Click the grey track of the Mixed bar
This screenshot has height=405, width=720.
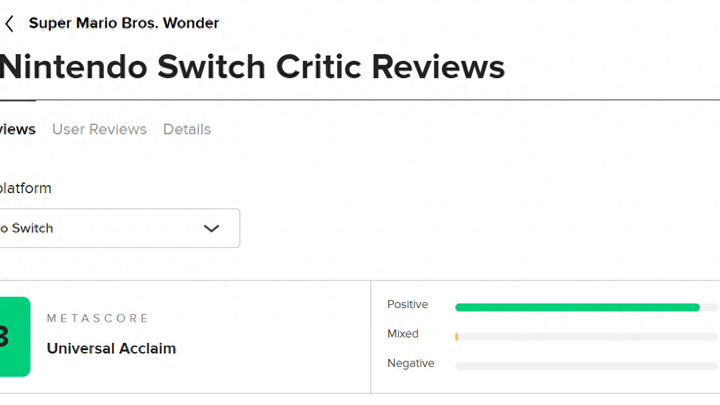click(588, 337)
